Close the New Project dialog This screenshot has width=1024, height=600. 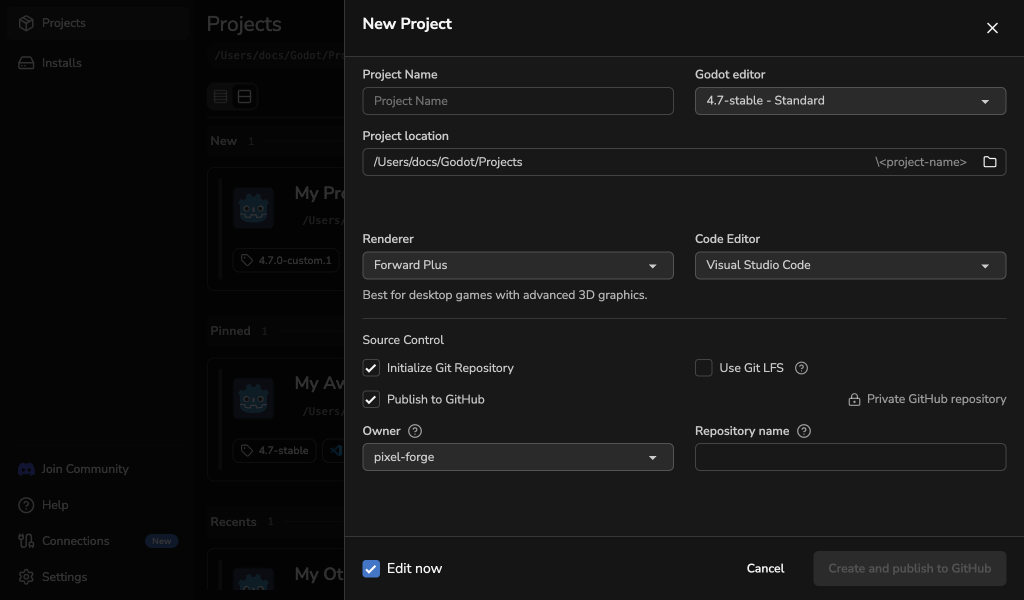coord(992,28)
